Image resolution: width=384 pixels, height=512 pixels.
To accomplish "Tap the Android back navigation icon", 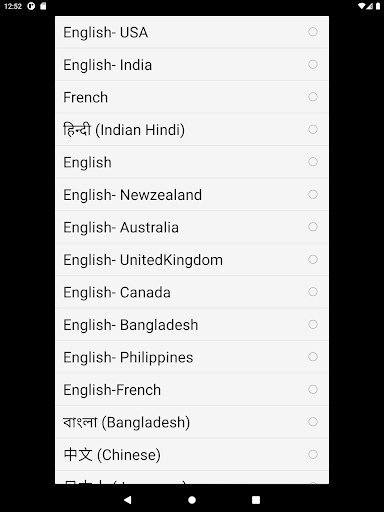I will click(128, 500).
